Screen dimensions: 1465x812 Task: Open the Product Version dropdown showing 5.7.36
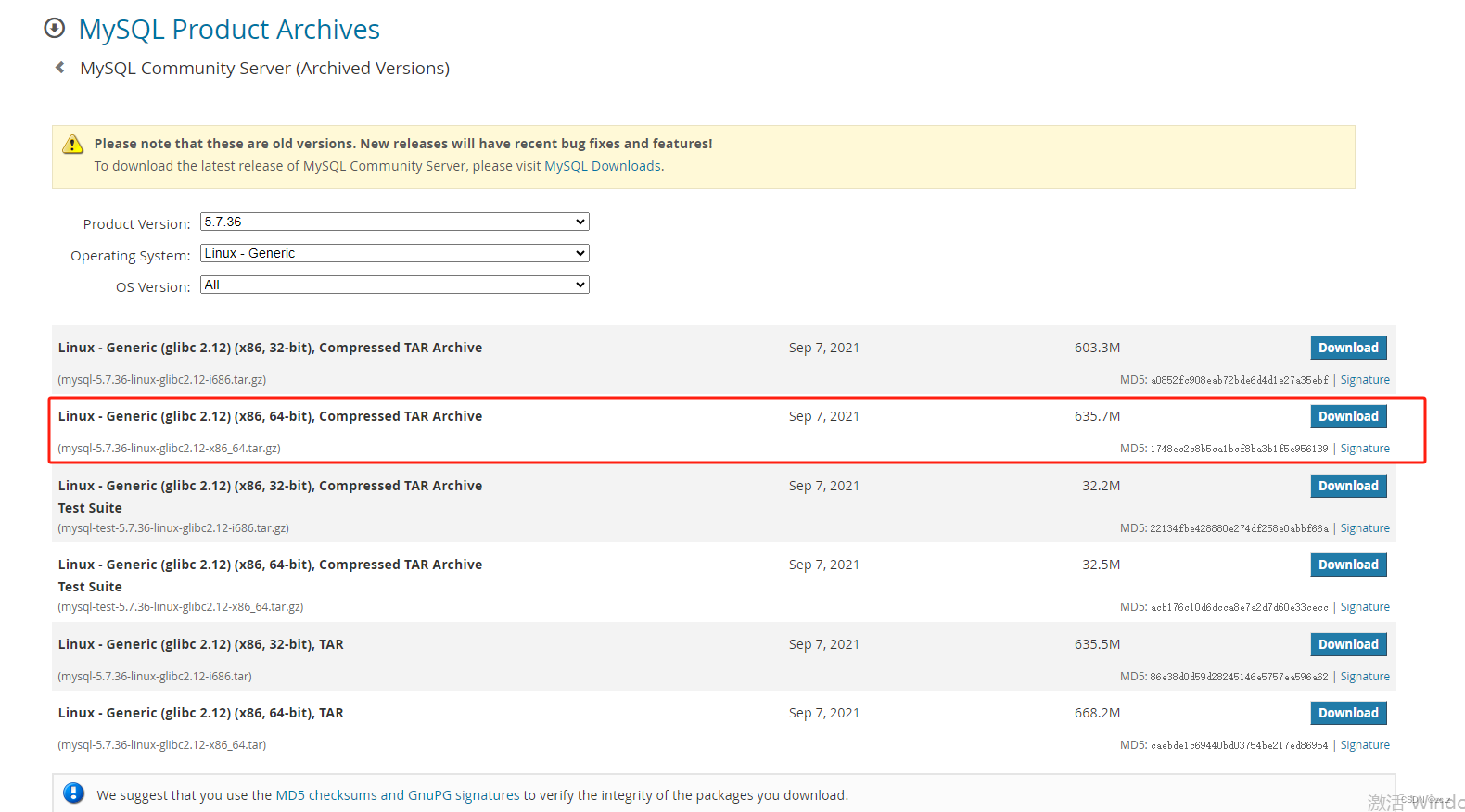[x=395, y=222]
